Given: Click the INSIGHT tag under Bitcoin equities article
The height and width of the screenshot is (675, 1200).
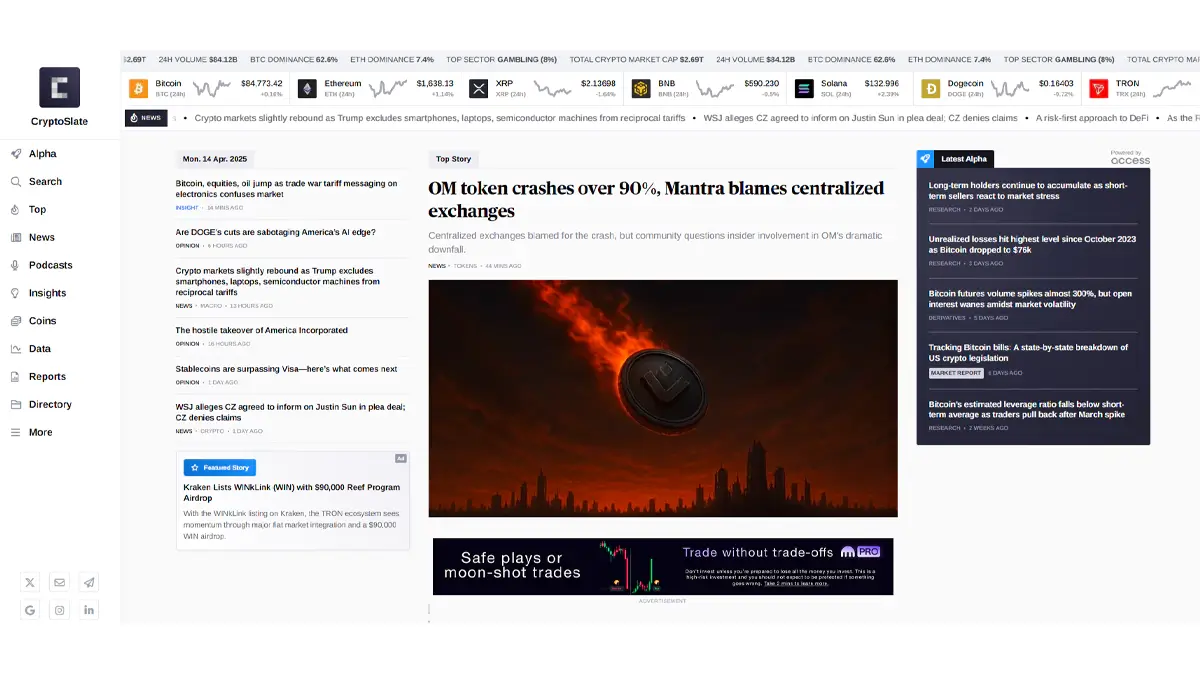Looking at the screenshot, I should pyautogui.click(x=187, y=208).
